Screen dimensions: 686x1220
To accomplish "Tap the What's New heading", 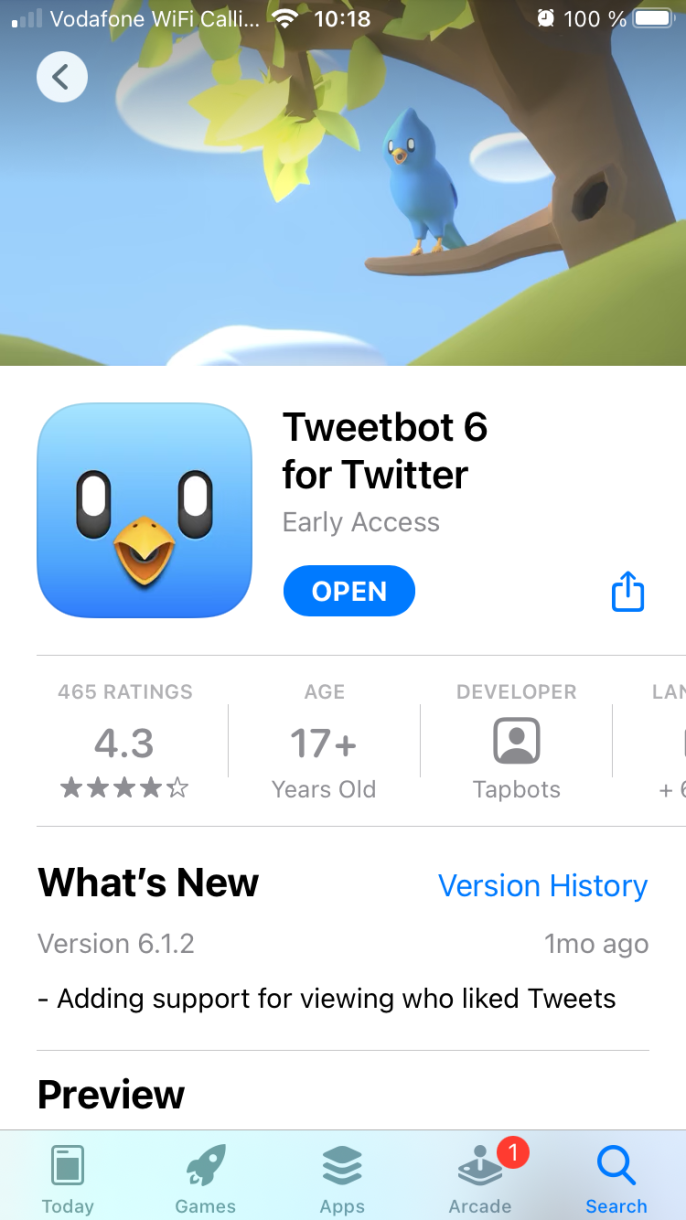I will (148, 883).
